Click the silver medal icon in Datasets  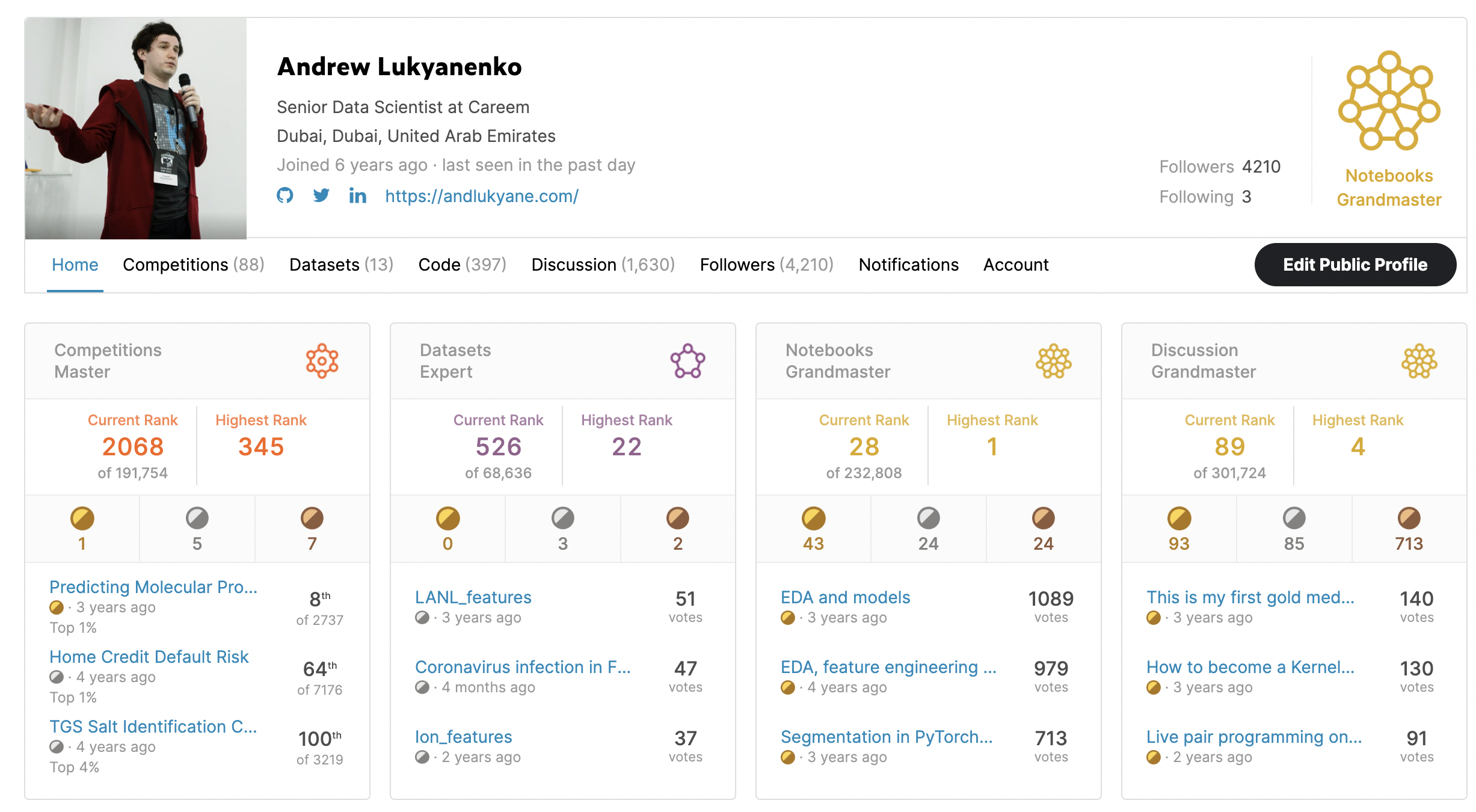tap(562, 518)
